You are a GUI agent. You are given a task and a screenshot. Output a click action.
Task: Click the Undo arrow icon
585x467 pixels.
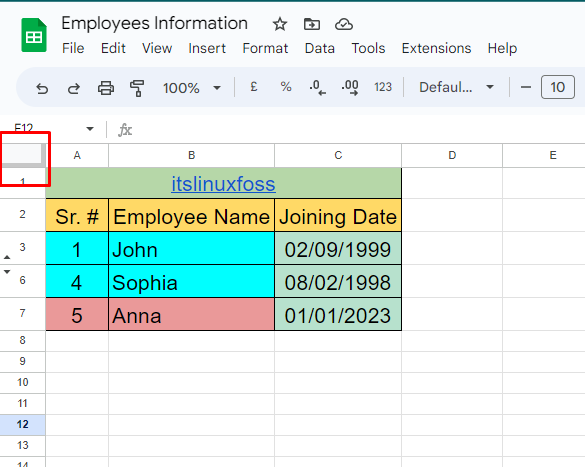point(42,88)
